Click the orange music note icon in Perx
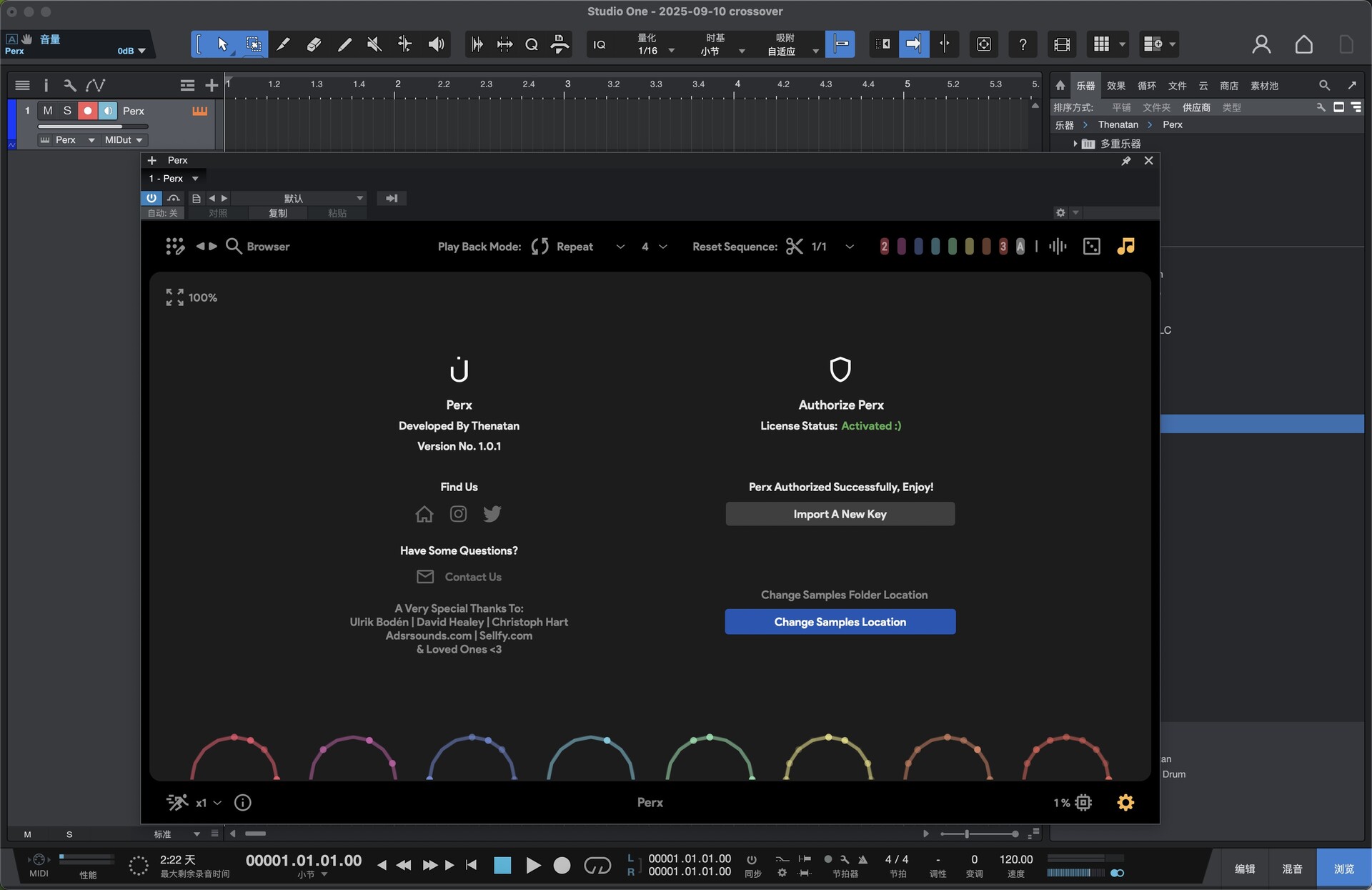Viewport: 1372px width, 890px height. coord(1125,247)
